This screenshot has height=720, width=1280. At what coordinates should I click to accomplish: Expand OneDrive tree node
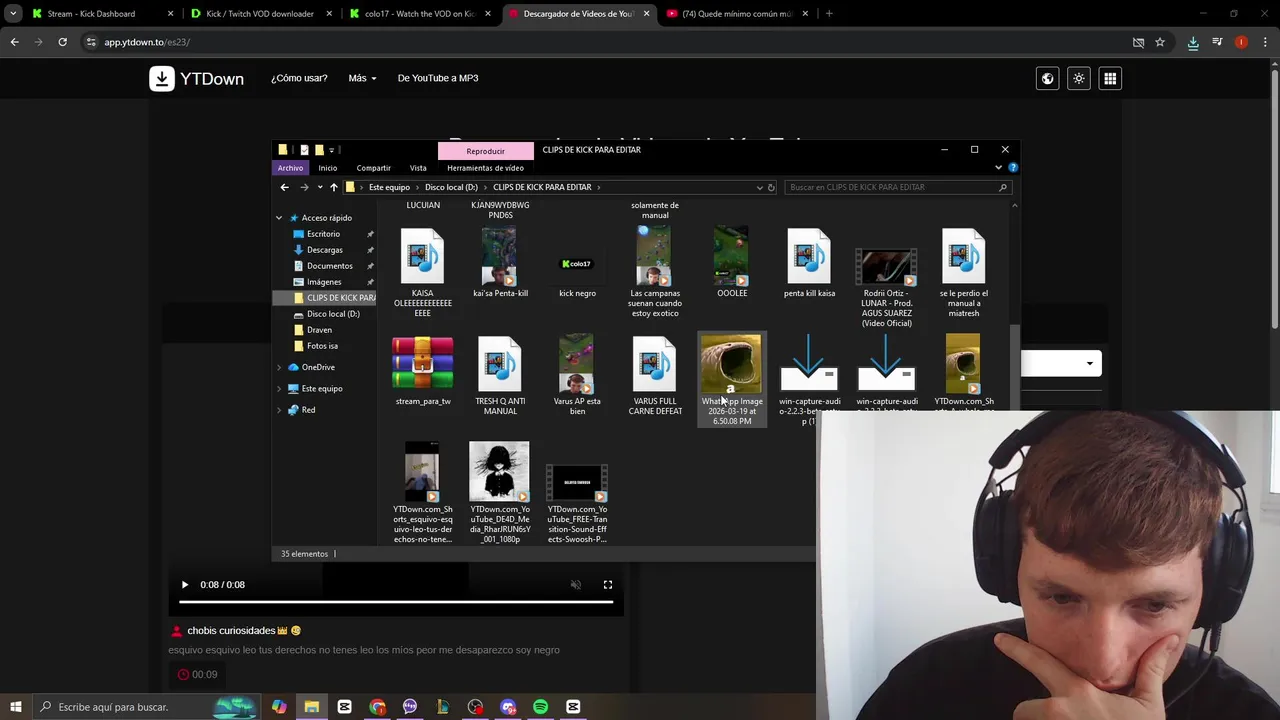(279, 367)
